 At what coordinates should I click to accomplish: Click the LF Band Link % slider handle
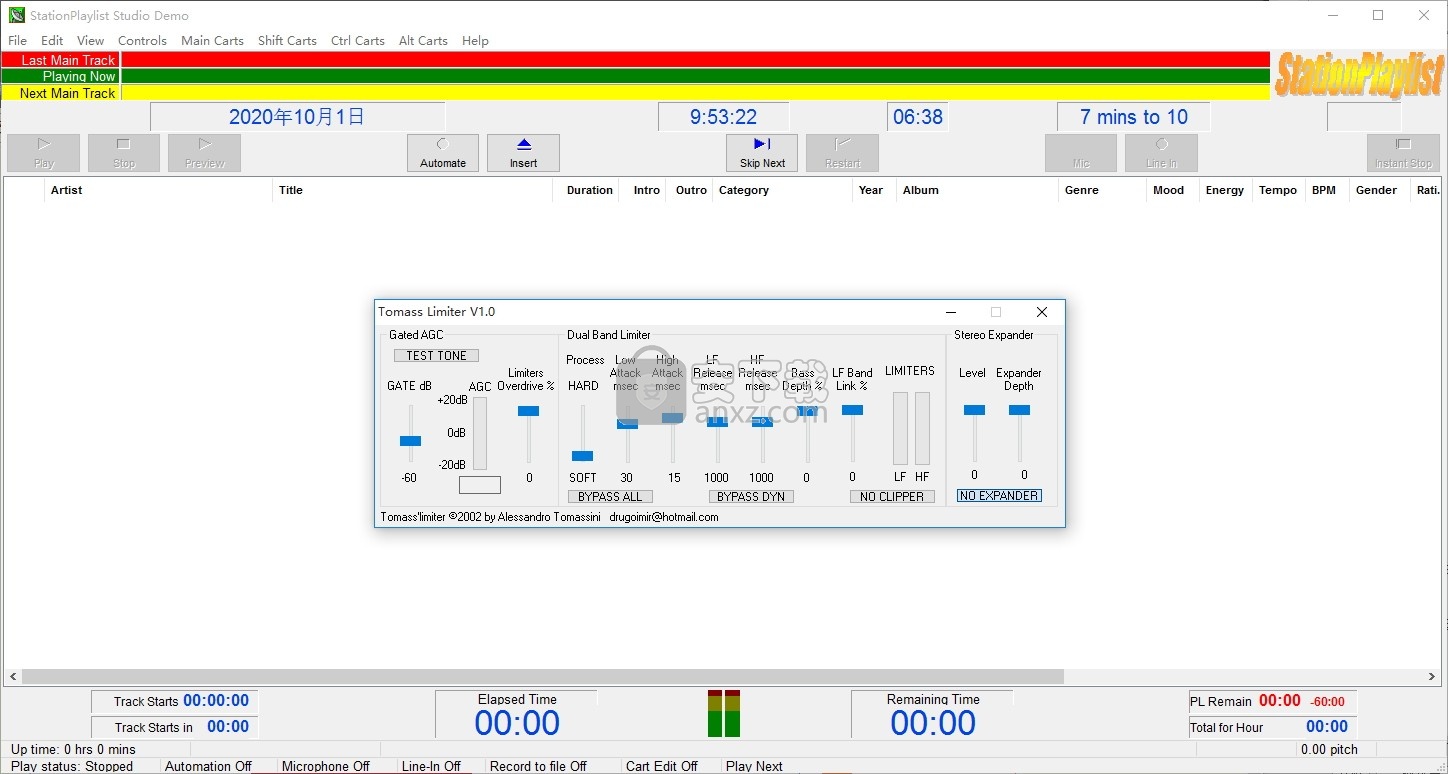[x=852, y=410]
